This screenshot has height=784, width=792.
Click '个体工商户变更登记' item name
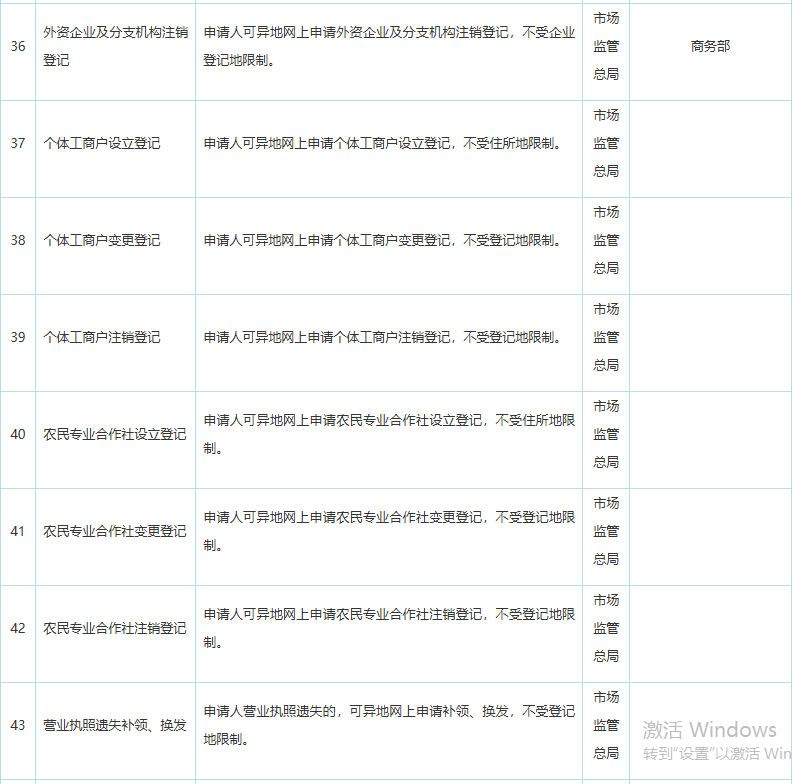click(102, 240)
